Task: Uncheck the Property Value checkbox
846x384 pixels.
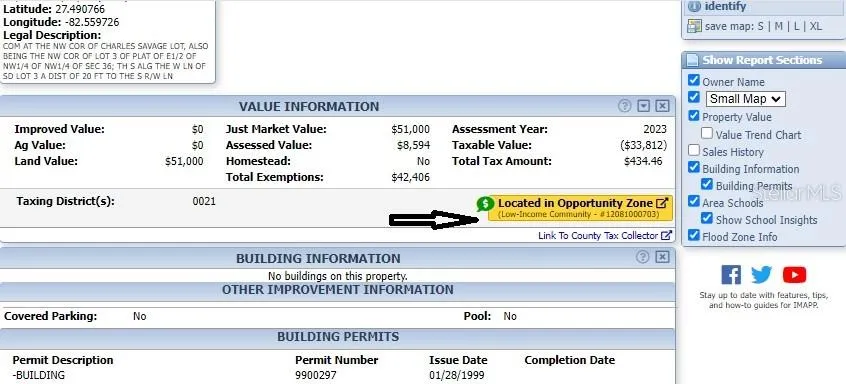Action: [x=694, y=115]
